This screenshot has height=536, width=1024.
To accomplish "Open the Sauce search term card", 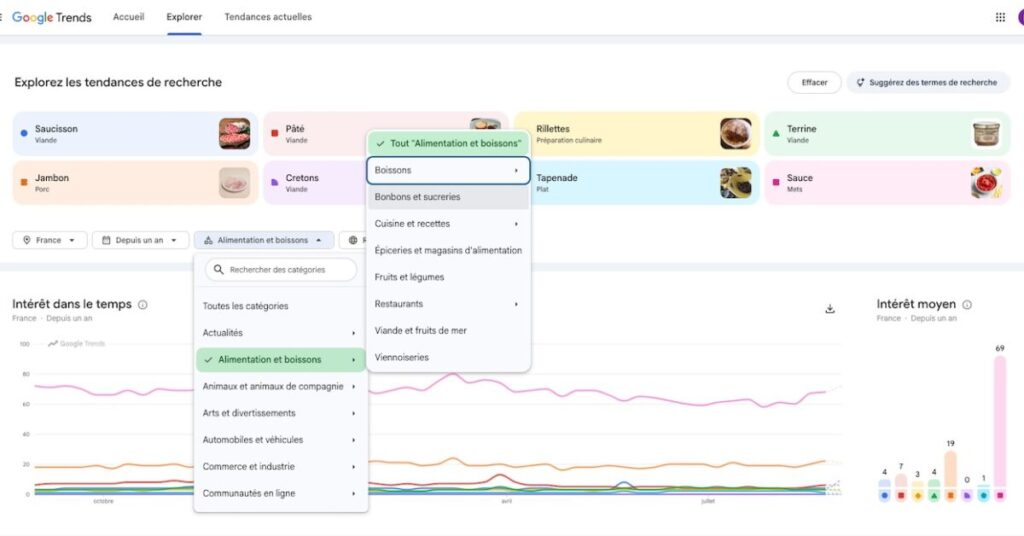I will pyautogui.click(x=887, y=183).
